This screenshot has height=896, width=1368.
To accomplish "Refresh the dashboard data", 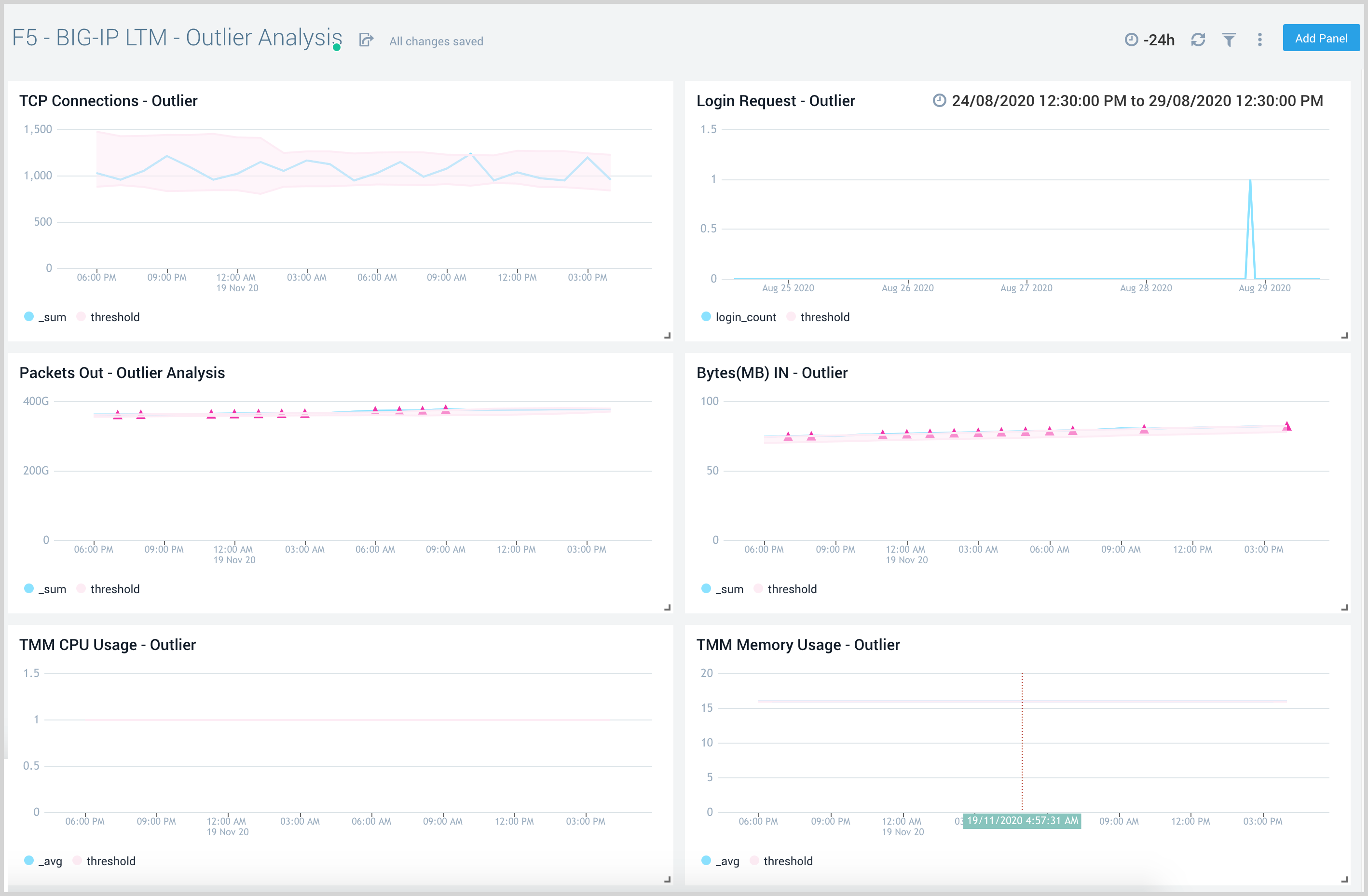I will click(x=1198, y=39).
